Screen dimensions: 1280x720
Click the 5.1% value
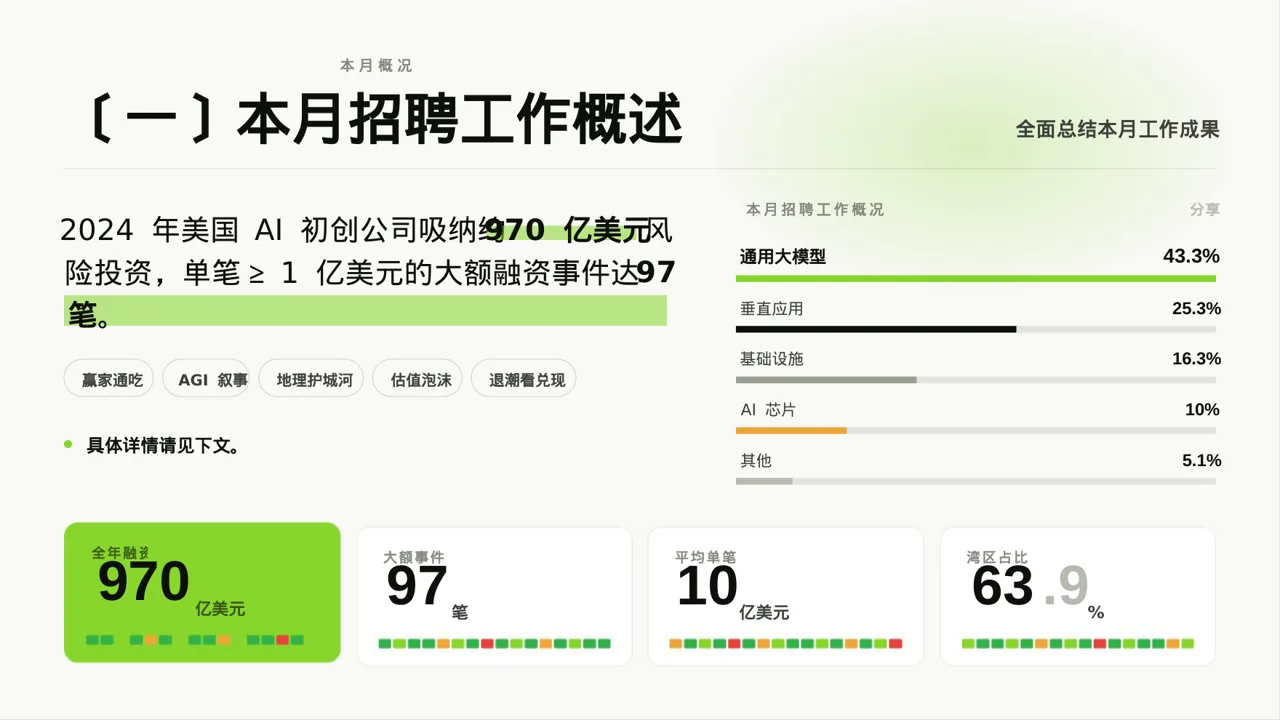tap(1201, 461)
